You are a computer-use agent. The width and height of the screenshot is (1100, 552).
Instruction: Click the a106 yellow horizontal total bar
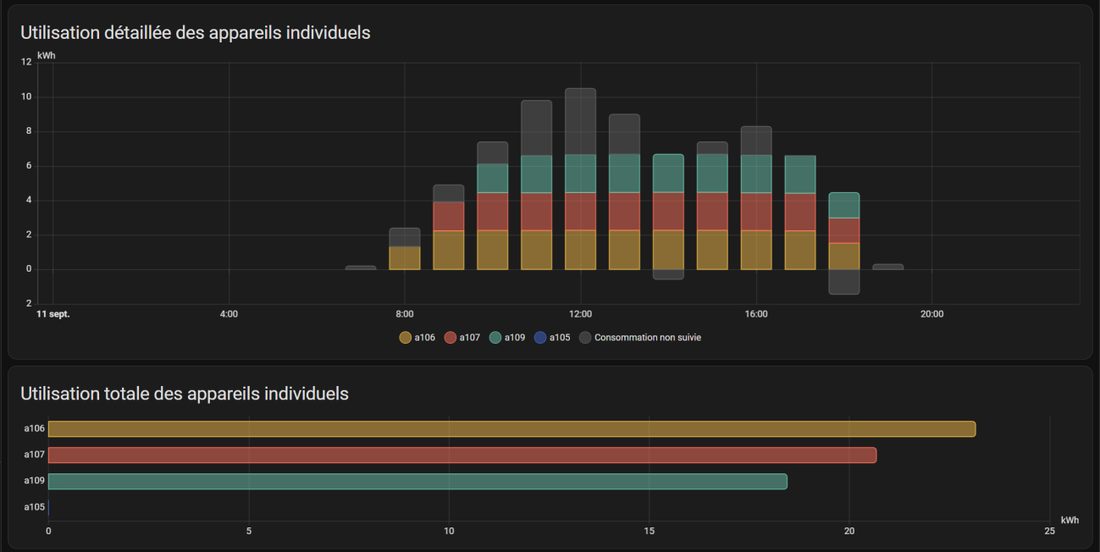[511, 429]
